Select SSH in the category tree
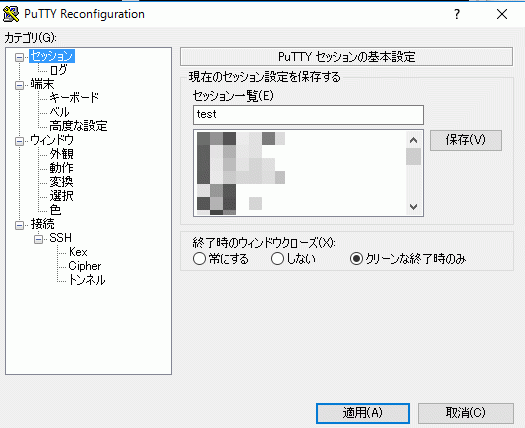 point(61,238)
